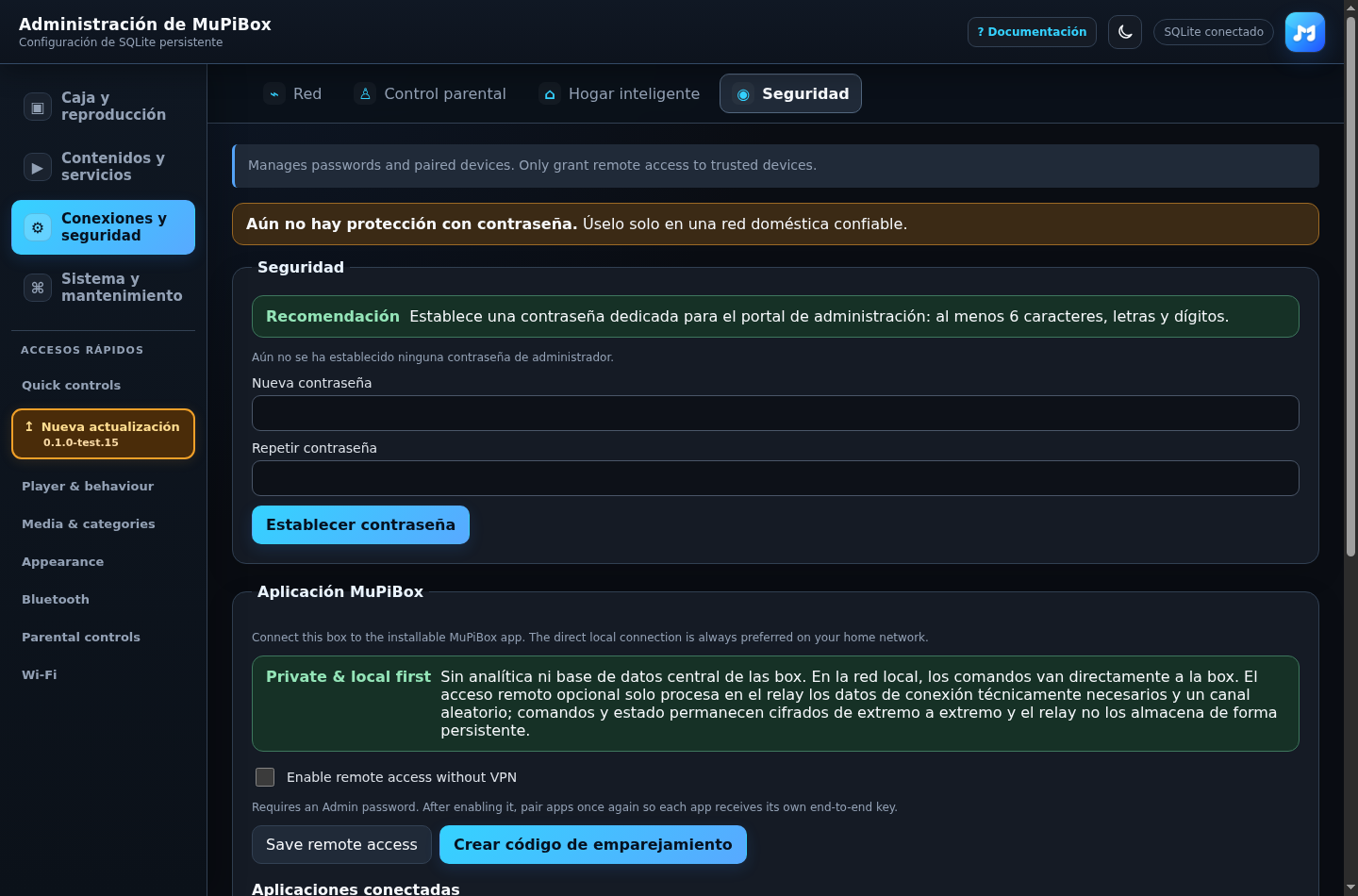Enable remote access without VPN checkbox

pyautogui.click(x=265, y=777)
